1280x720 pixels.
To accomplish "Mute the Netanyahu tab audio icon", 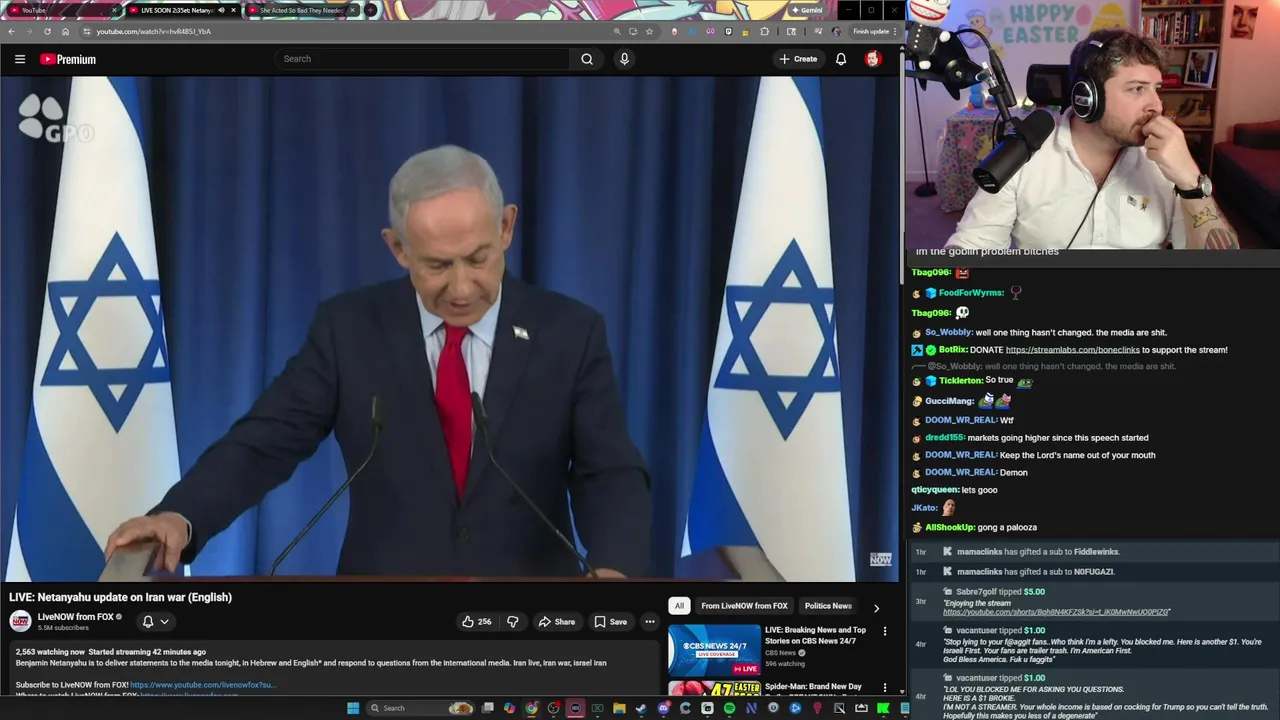I will pos(222,10).
